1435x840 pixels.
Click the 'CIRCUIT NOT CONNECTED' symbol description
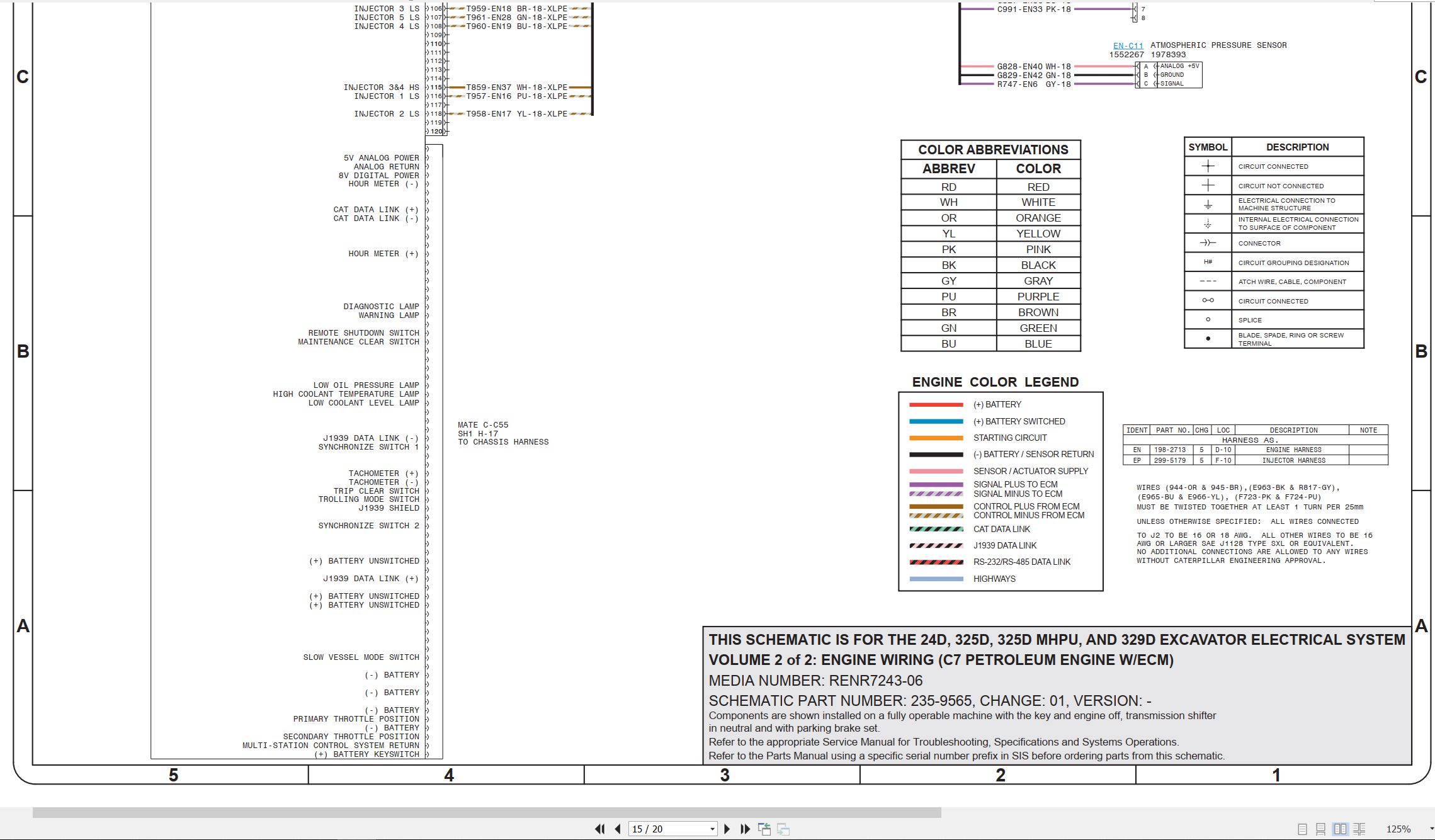[1281, 186]
